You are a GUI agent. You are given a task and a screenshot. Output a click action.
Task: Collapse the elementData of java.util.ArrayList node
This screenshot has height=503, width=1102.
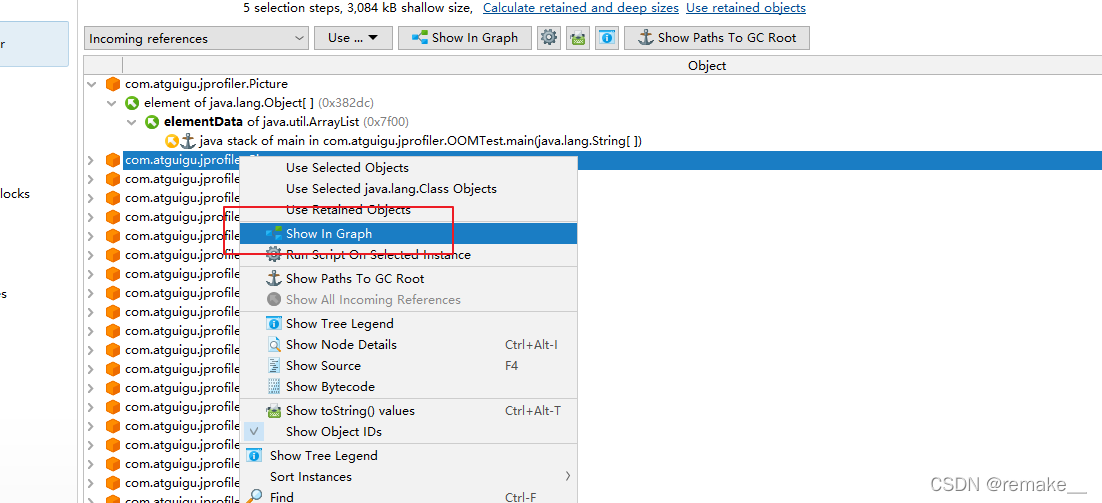pos(131,122)
